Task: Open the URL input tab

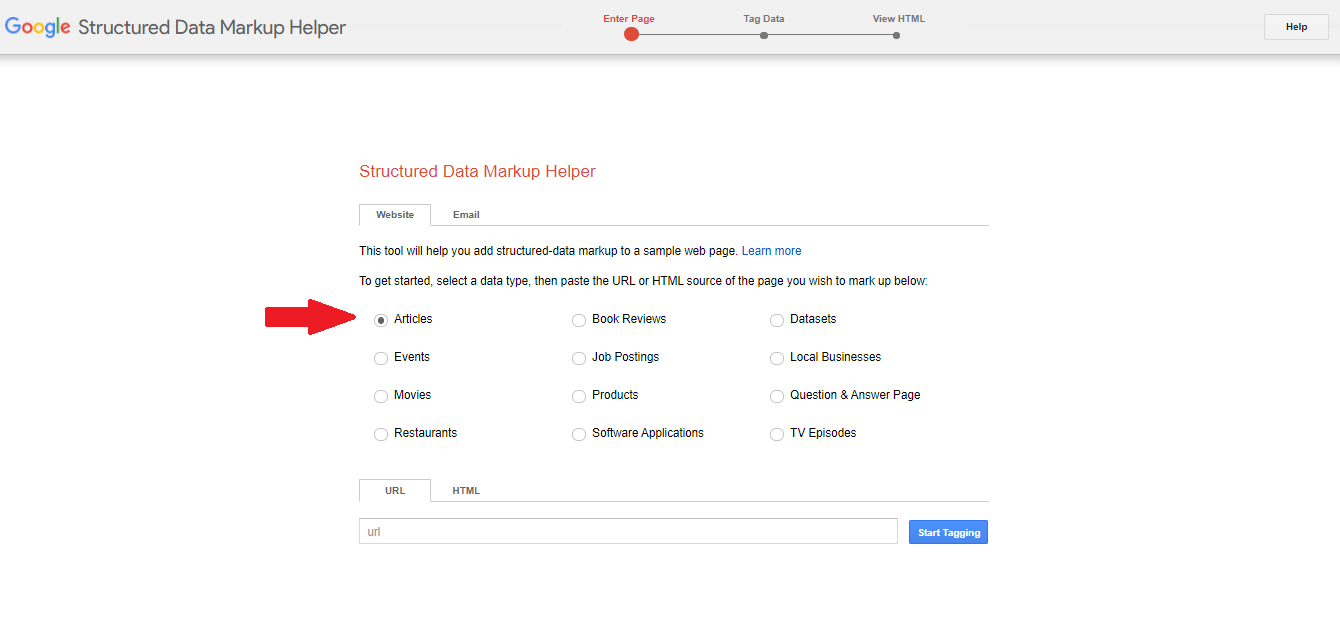Action: coord(395,490)
